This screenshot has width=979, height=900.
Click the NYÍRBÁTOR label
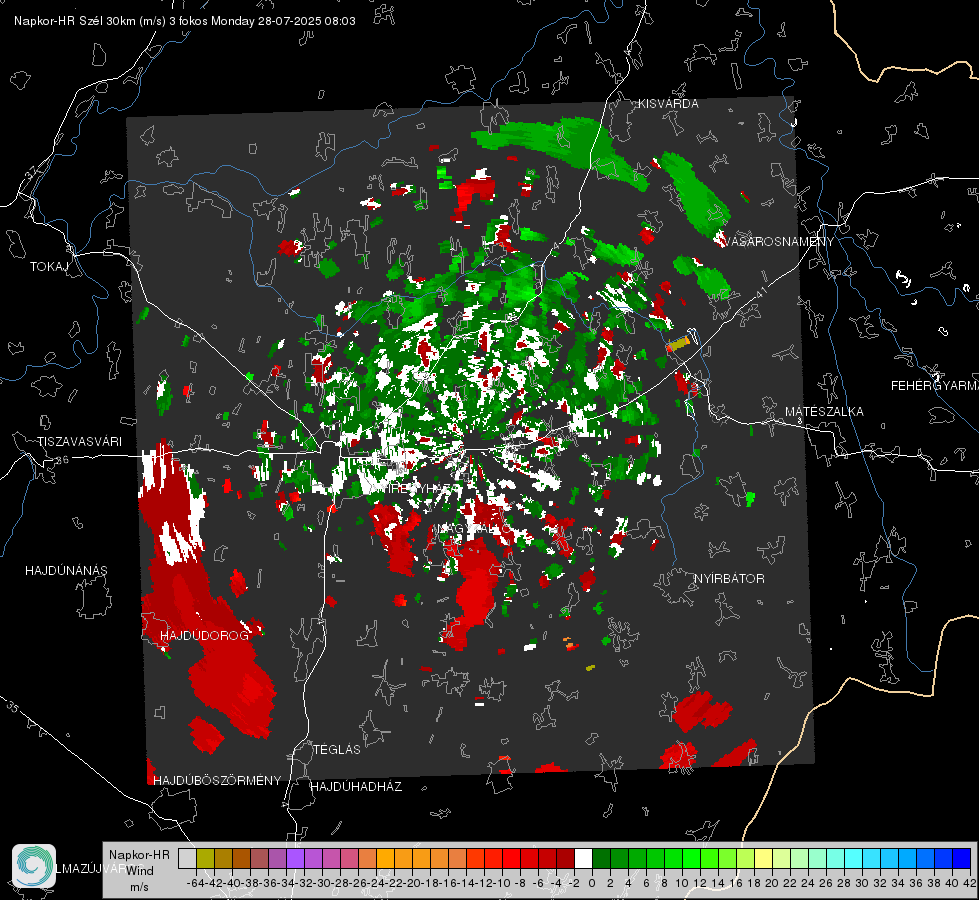click(x=729, y=578)
